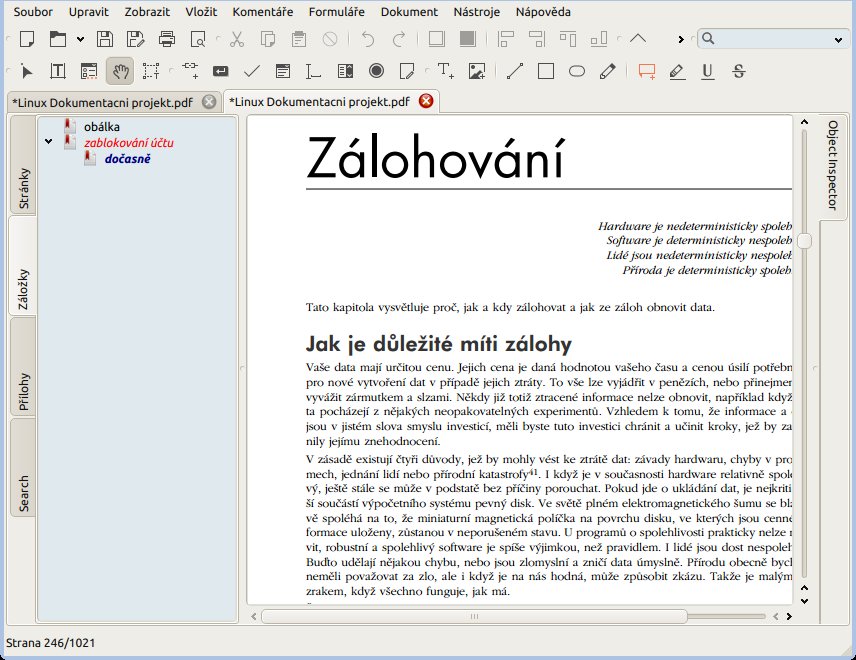Click the upward chevron toolbar icon
Screen dimensions: 856x660
(x=638, y=38)
